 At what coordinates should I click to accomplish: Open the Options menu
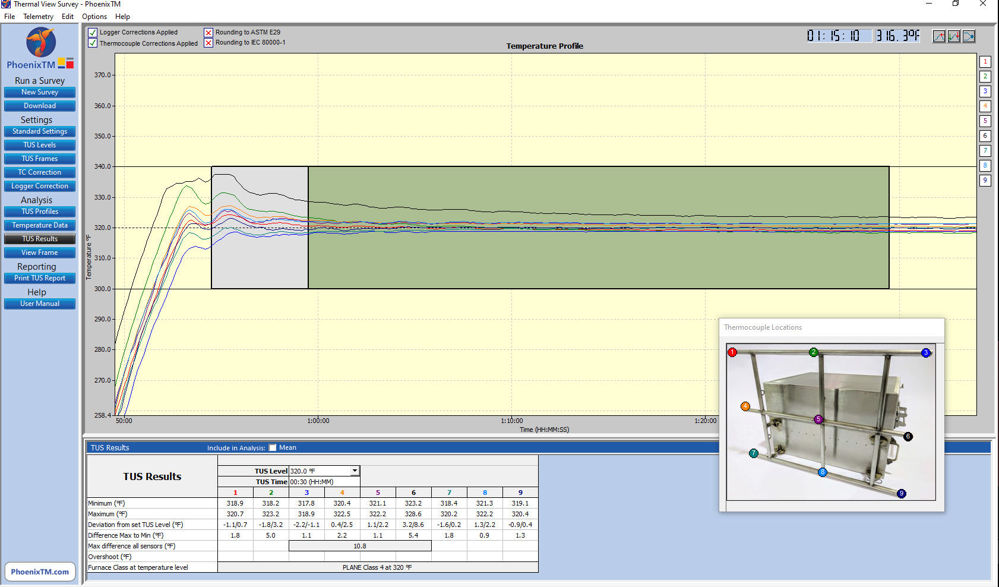pos(94,17)
